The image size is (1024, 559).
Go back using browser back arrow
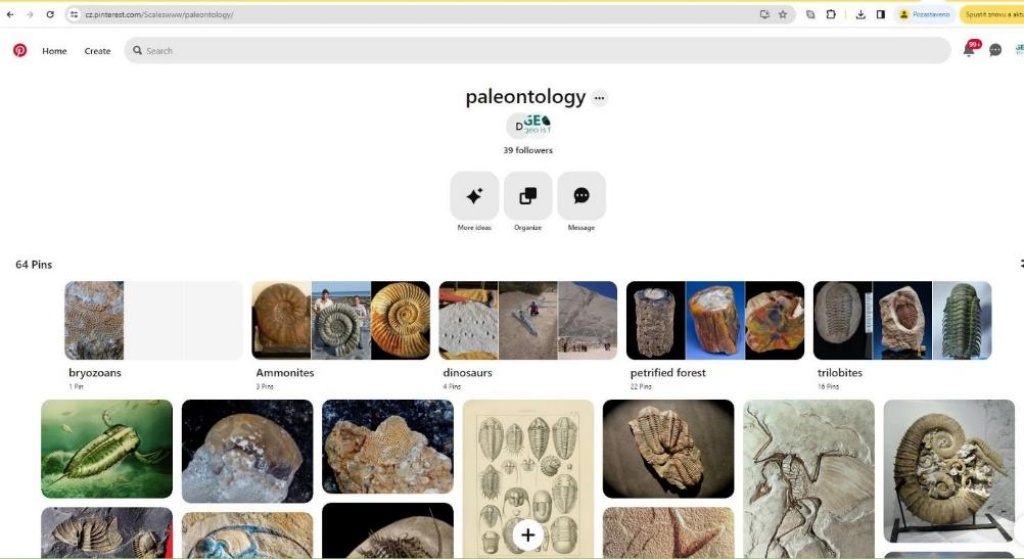10,14
